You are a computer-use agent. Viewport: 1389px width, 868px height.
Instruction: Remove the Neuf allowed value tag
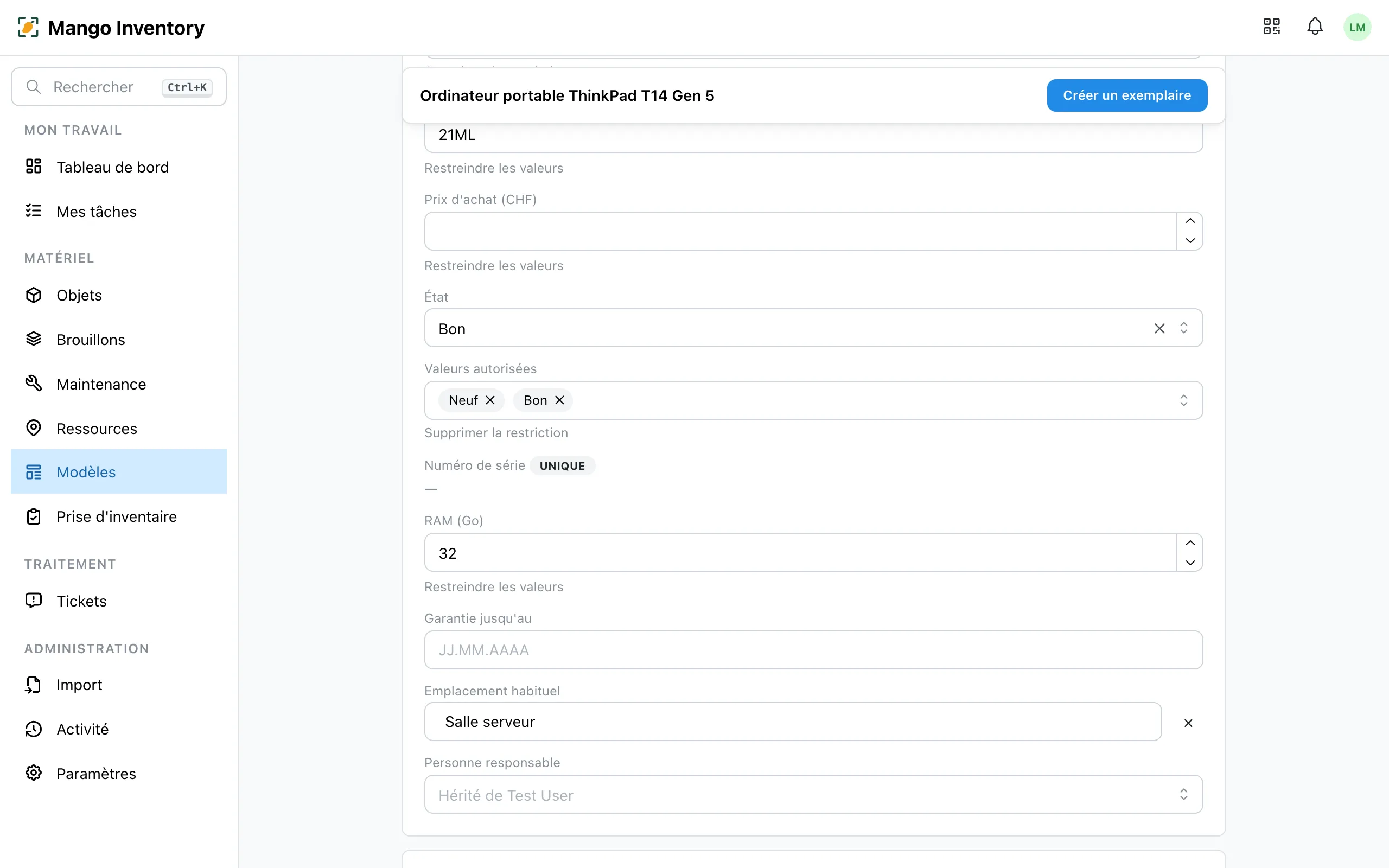pyautogui.click(x=490, y=400)
